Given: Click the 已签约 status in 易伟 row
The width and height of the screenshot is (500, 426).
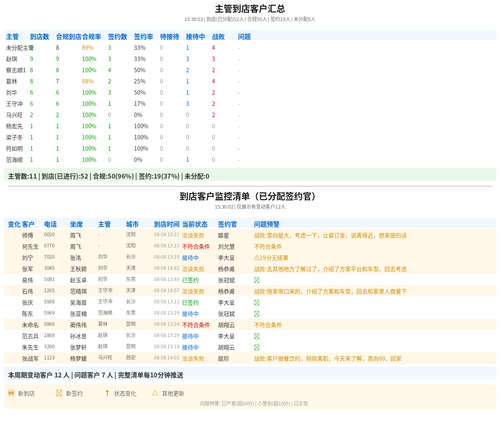Looking at the screenshot, I should coord(190,280).
